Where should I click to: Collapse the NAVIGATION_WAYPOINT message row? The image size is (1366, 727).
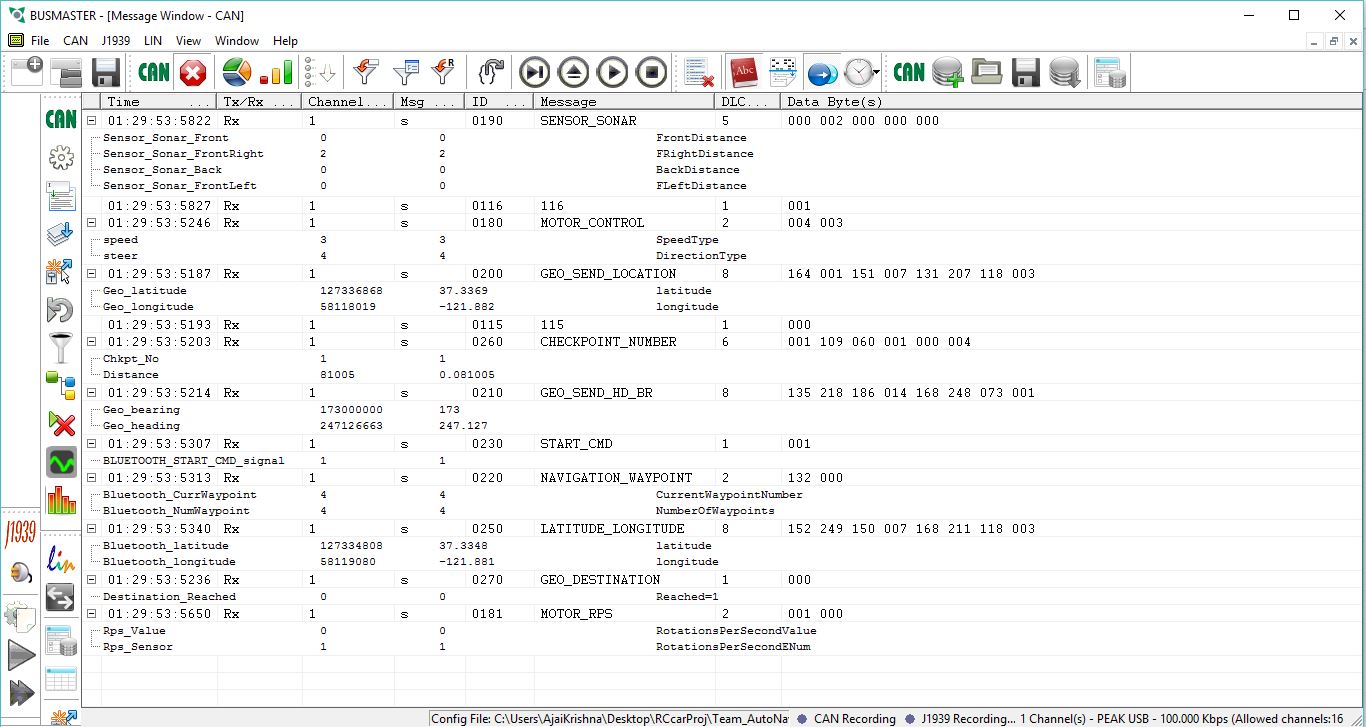pyautogui.click(x=91, y=478)
